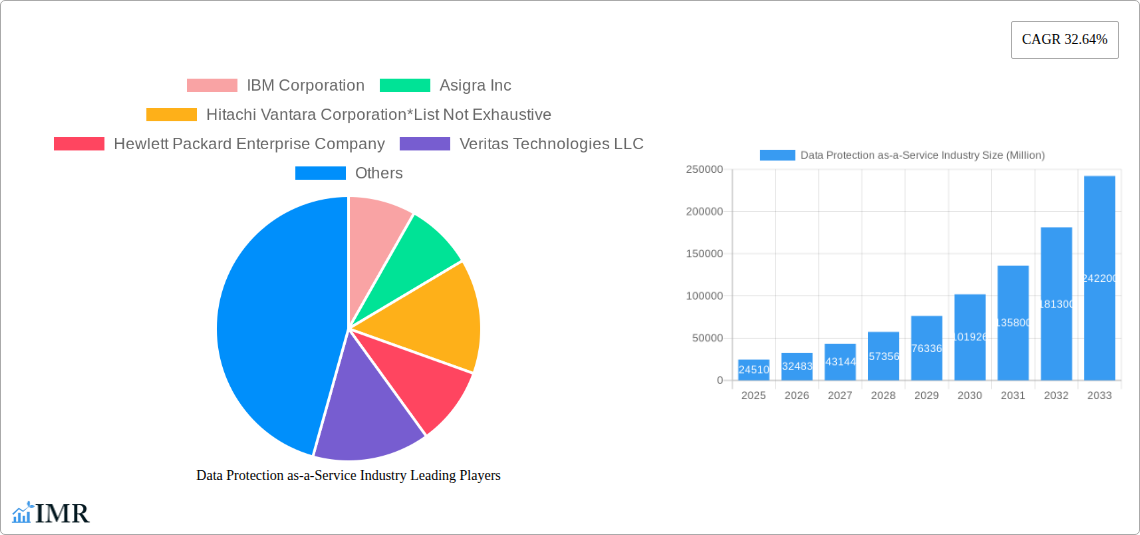Viewport: 1140px width, 535px height.
Task: Click the 2031 x-axis label
Action: pos(1013,395)
